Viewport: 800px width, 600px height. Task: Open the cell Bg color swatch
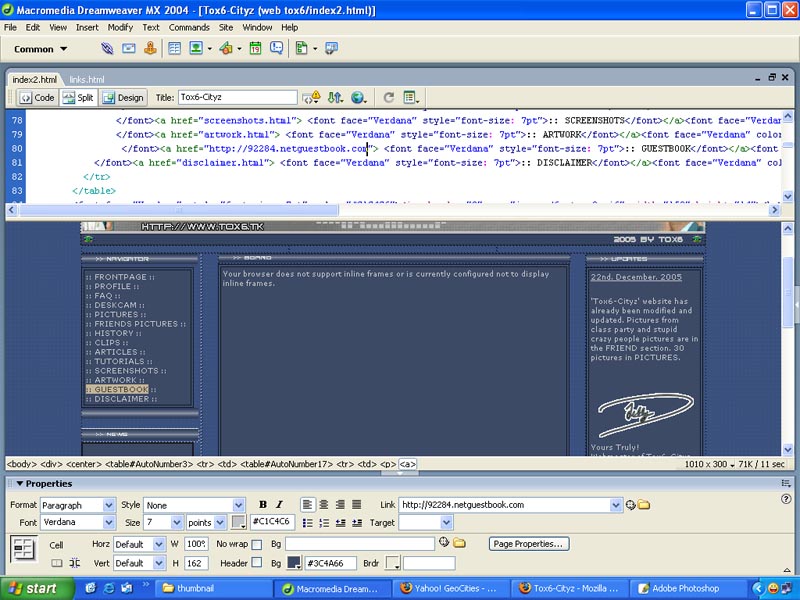294,563
